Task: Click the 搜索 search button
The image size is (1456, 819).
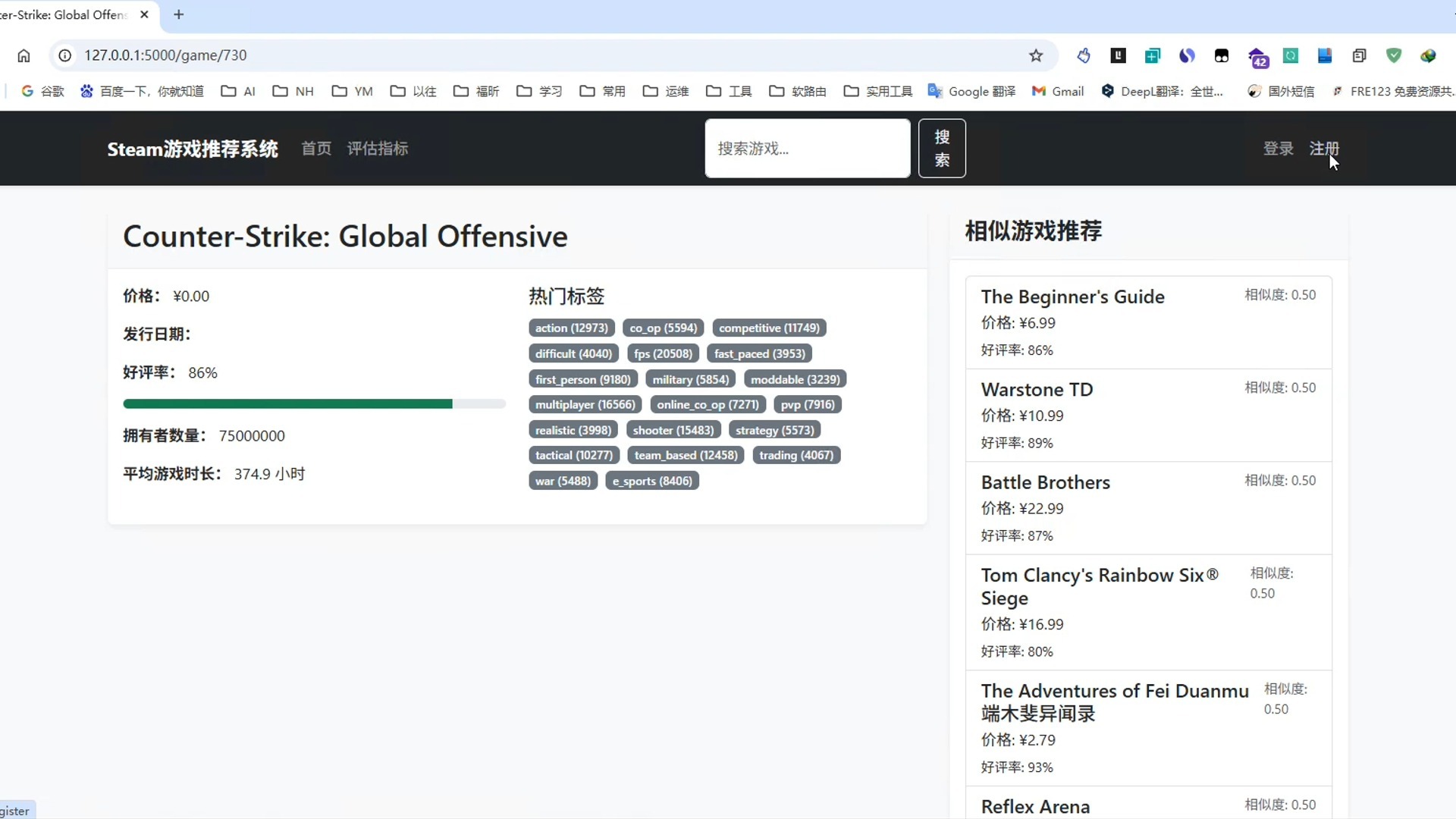Action: point(942,149)
